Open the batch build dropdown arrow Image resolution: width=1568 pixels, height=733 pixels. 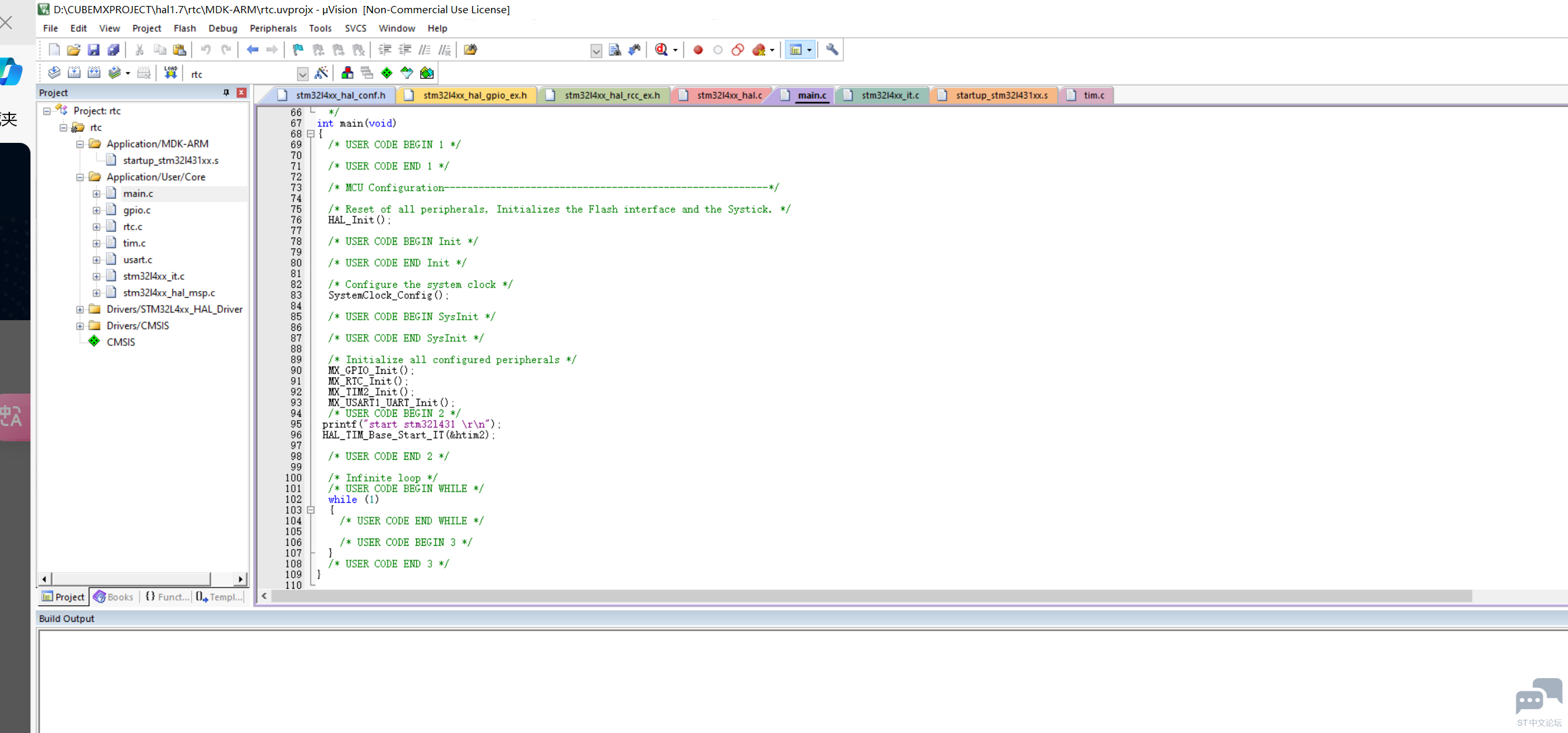coord(128,73)
